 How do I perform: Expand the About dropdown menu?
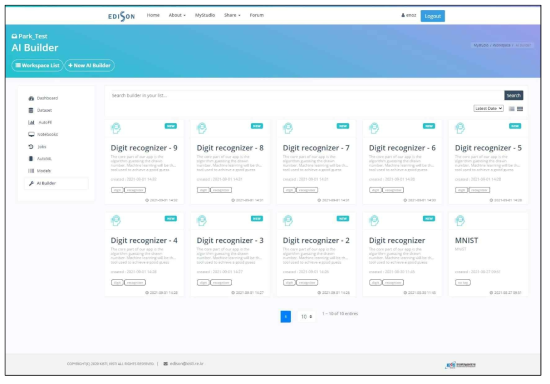point(177,15)
